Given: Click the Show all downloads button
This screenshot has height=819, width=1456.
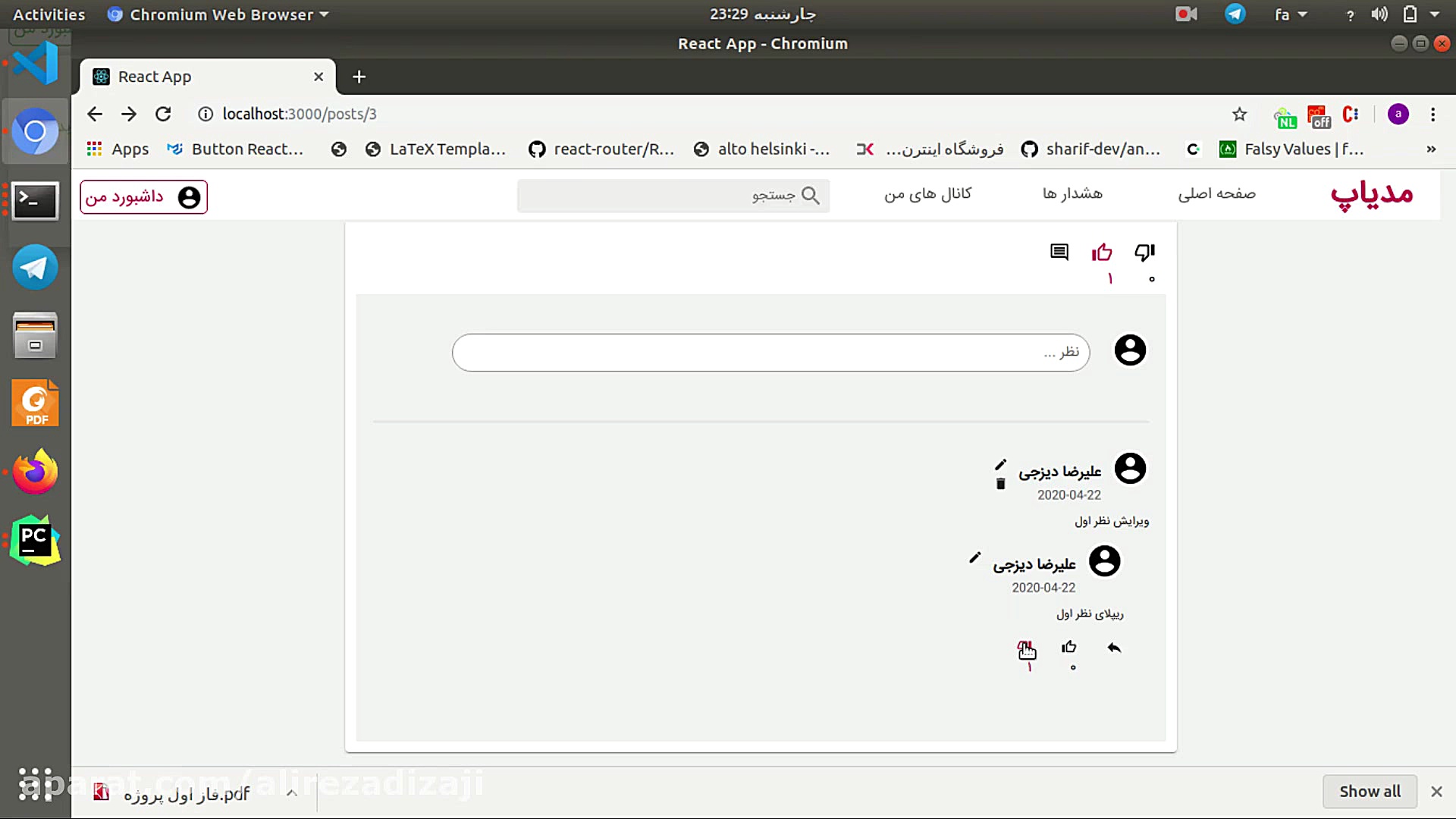Looking at the screenshot, I should 1370,791.
